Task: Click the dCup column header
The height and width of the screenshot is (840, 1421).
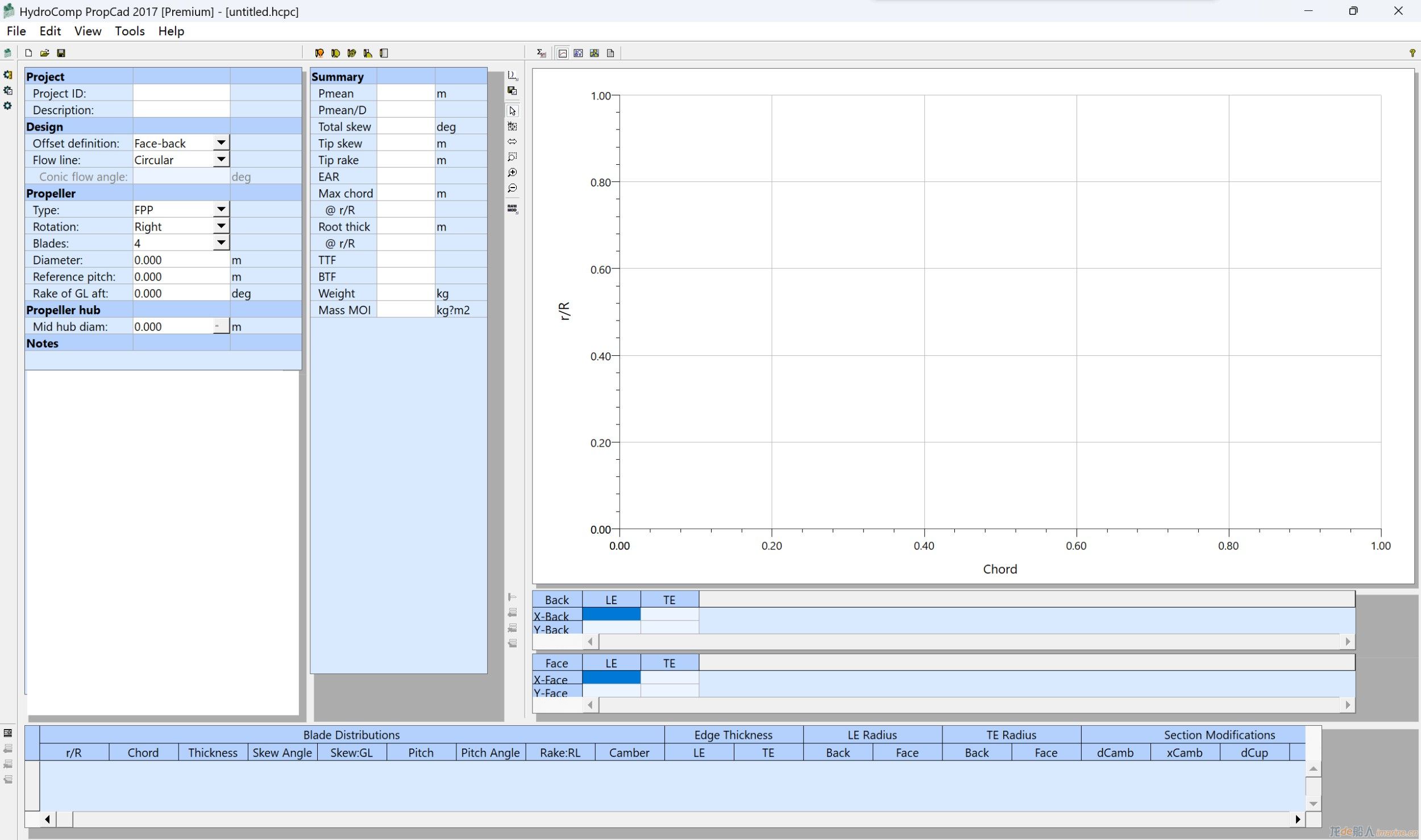Action: pyautogui.click(x=1254, y=752)
